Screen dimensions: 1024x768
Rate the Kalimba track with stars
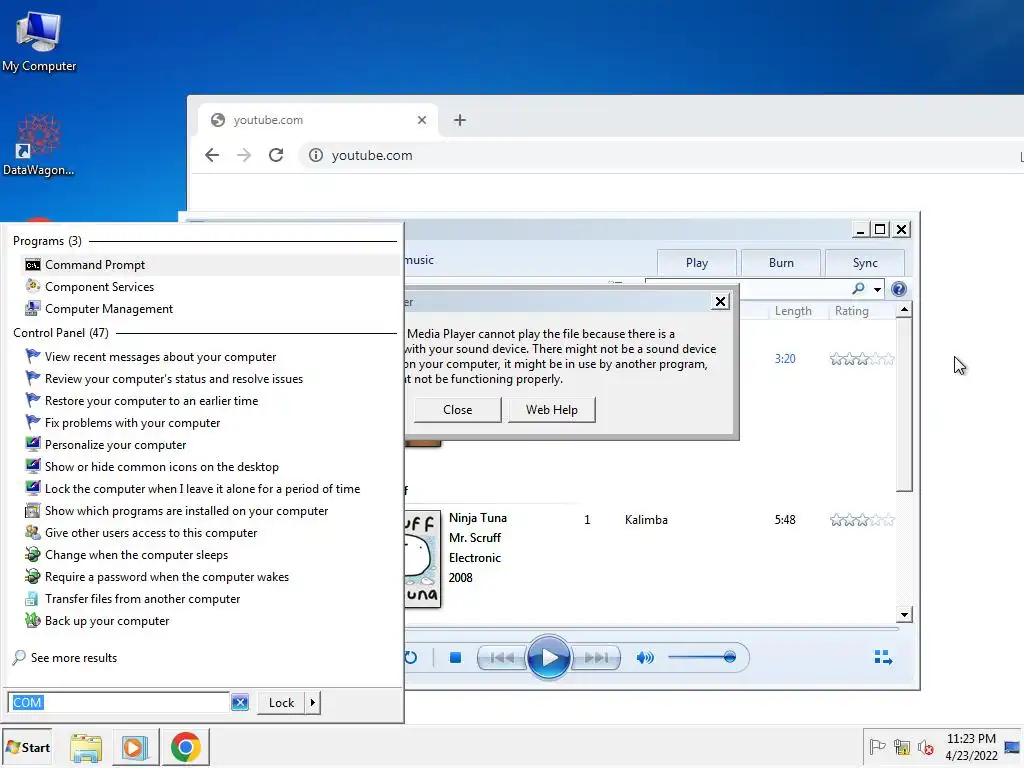click(861, 520)
